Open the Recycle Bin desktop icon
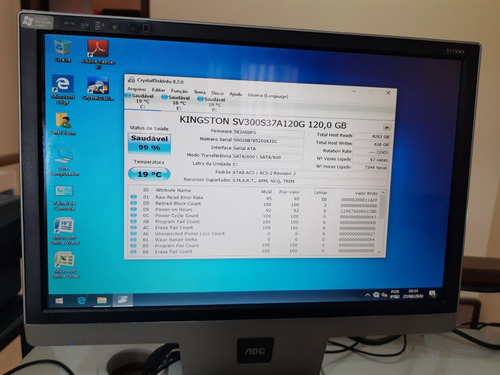 [x=63, y=51]
